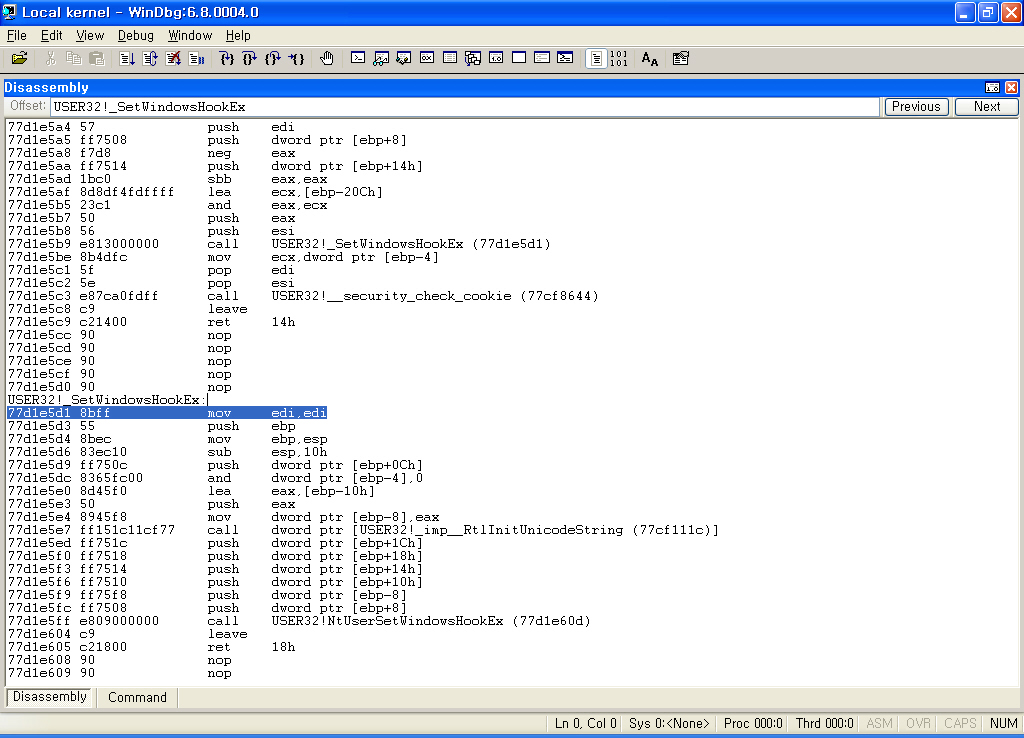Click the Step Into braces icon

pos(227,59)
